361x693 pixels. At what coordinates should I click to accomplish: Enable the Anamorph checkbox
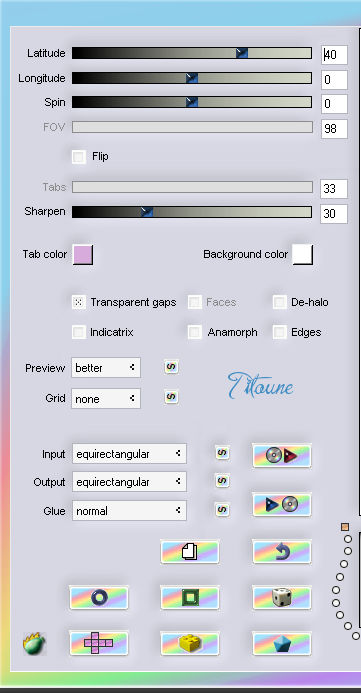(195, 332)
